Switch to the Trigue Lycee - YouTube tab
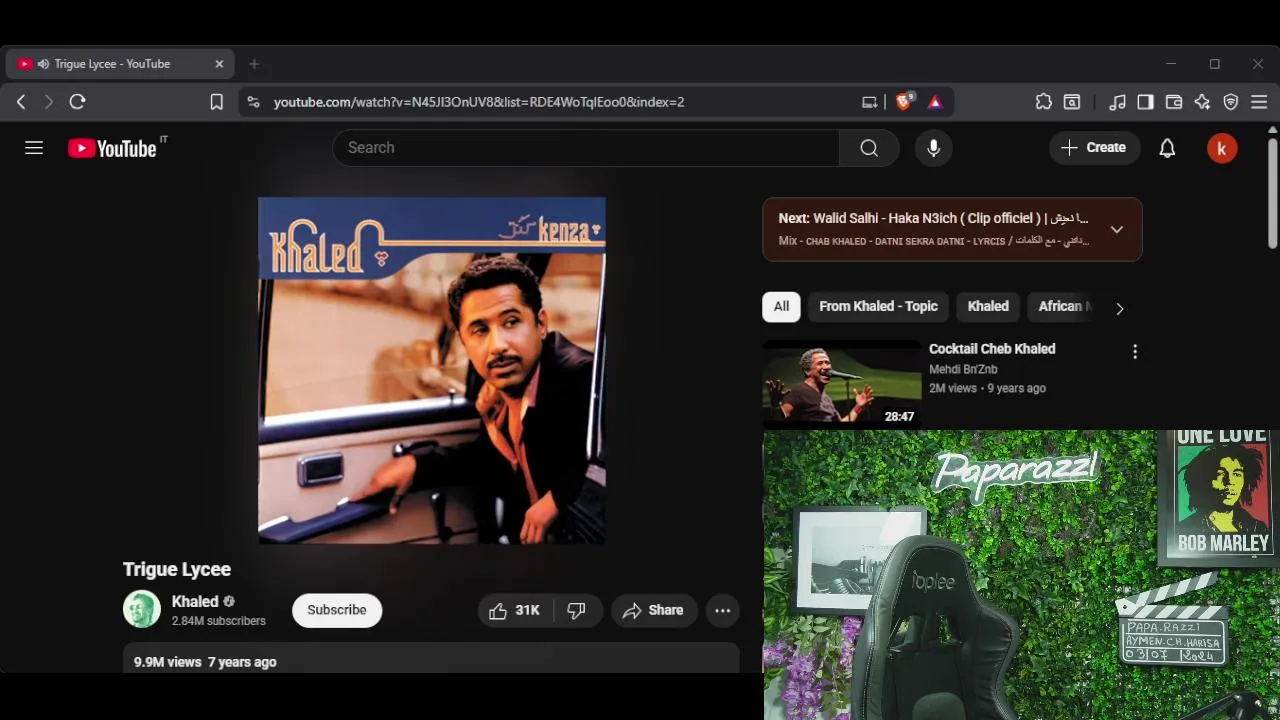1280x720 pixels. click(121, 64)
